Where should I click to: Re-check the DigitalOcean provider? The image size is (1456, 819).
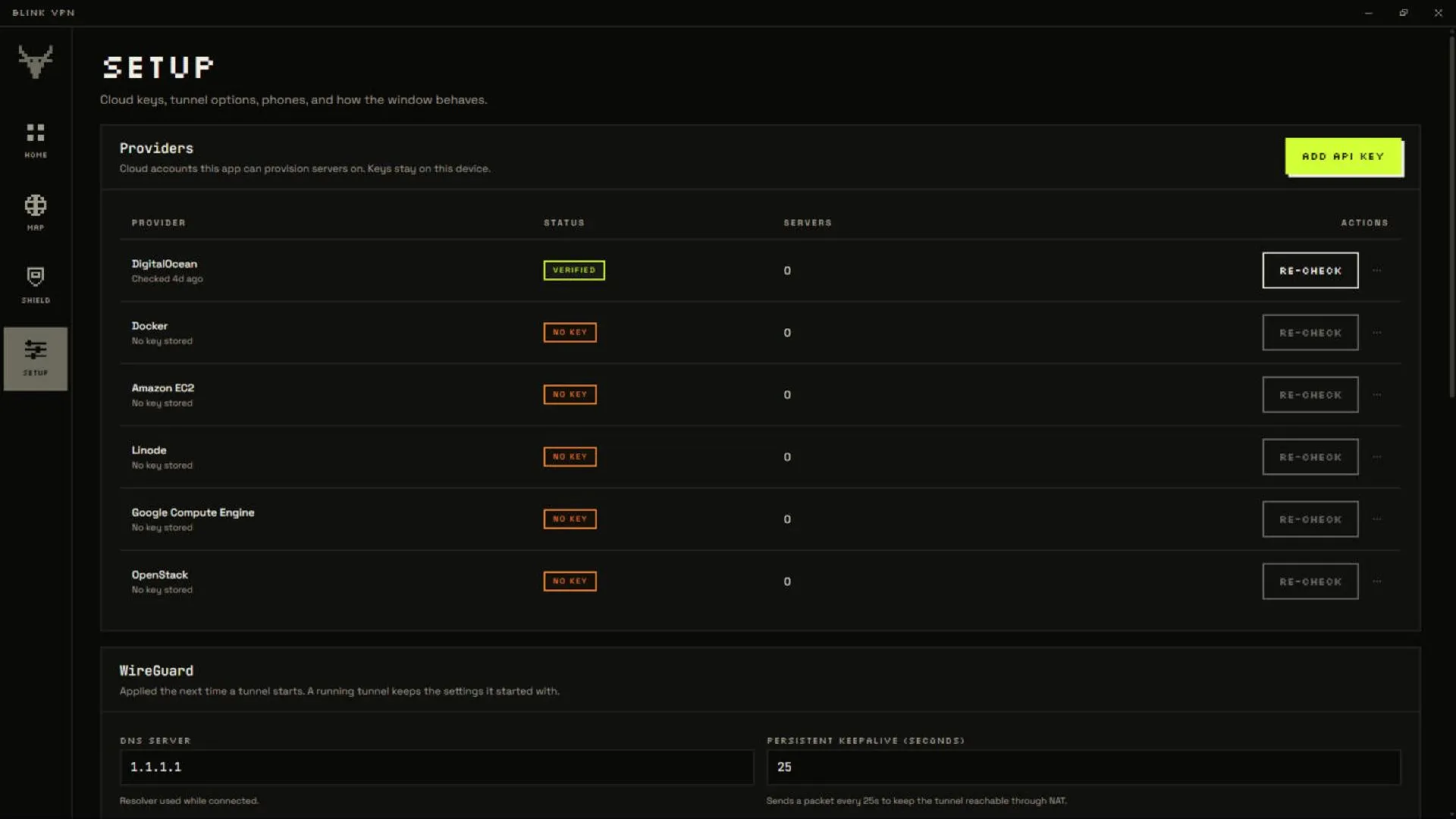pos(1310,271)
